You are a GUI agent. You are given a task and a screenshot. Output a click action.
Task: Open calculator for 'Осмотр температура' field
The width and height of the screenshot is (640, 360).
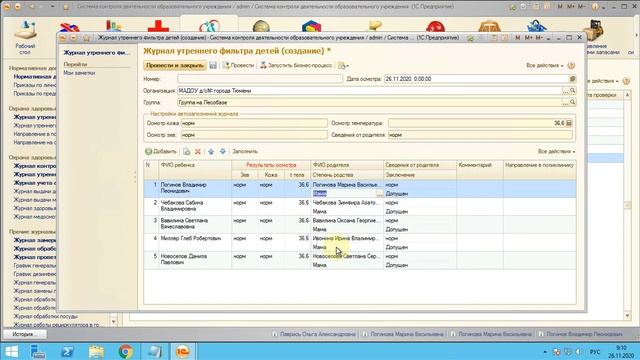pos(569,123)
